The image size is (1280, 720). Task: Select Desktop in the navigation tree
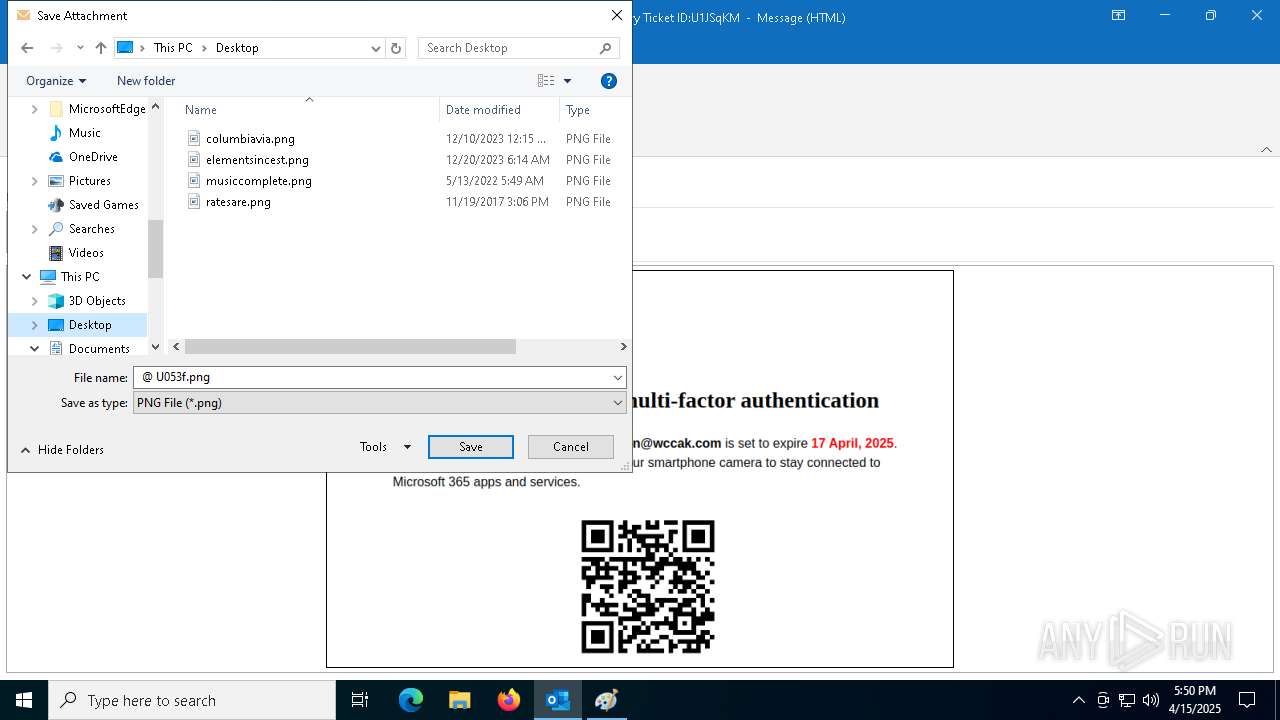point(90,325)
